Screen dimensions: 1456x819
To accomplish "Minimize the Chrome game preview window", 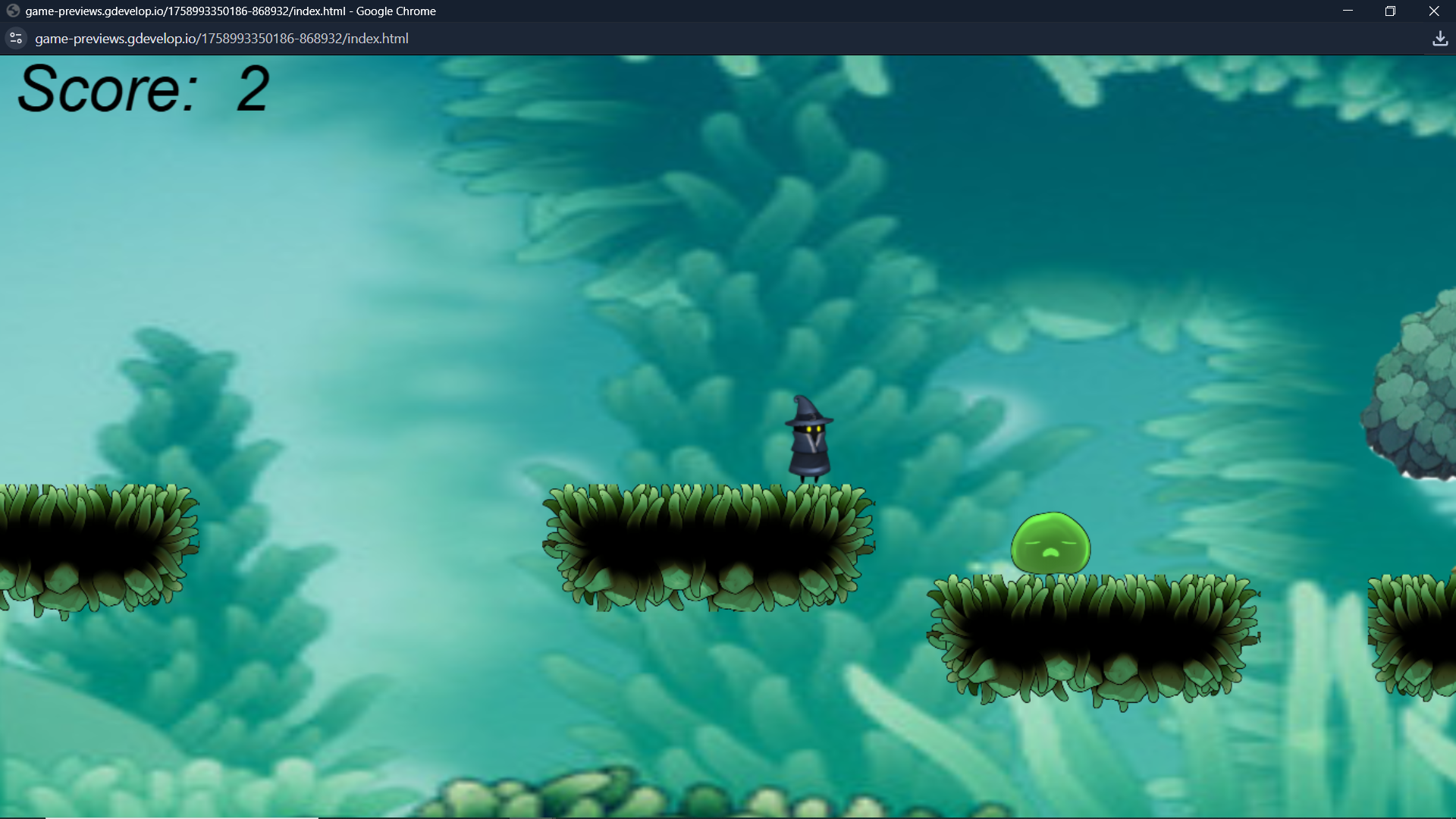I will (x=1348, y=11).
